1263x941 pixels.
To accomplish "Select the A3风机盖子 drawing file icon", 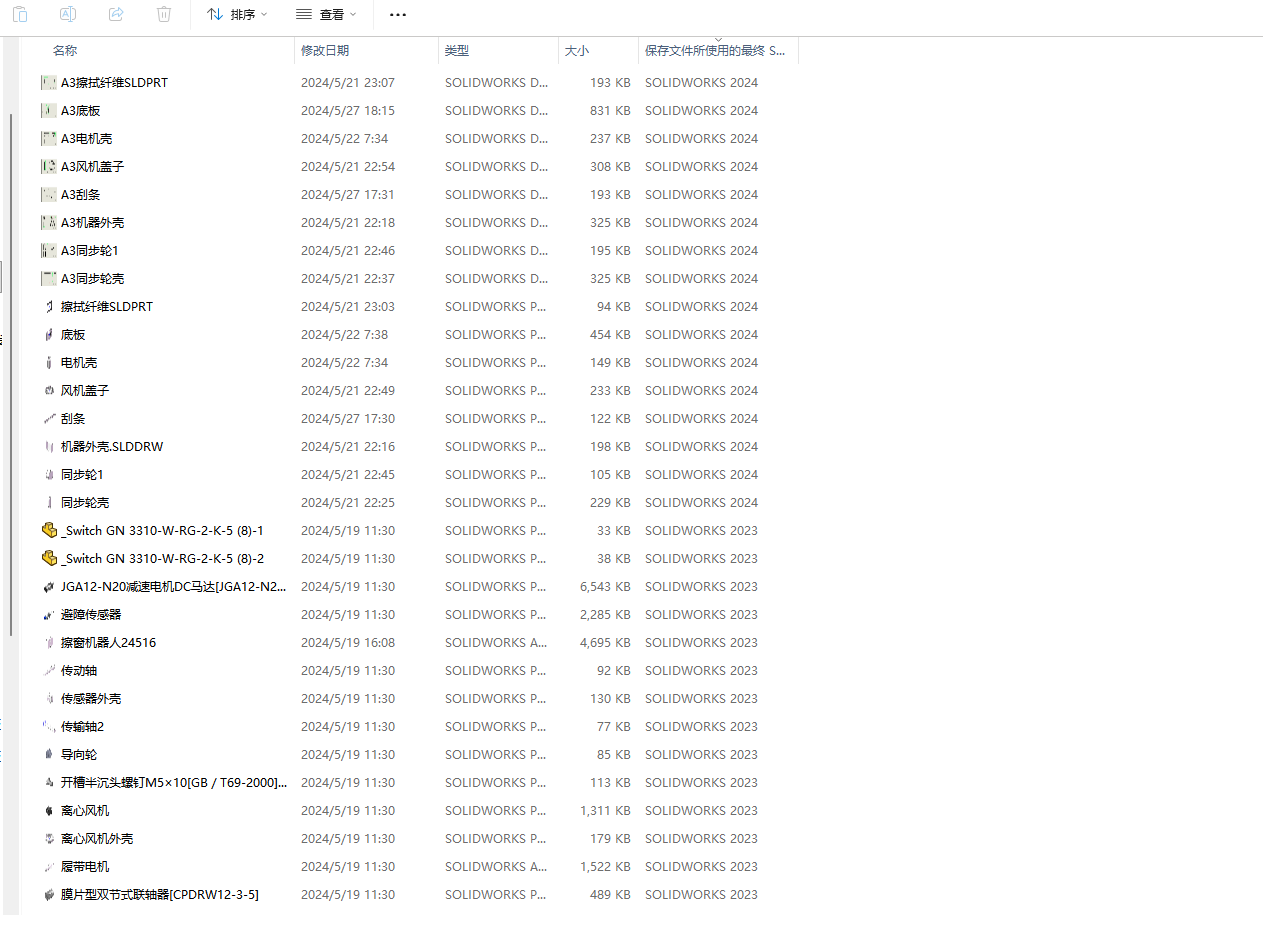I will 49,166.
